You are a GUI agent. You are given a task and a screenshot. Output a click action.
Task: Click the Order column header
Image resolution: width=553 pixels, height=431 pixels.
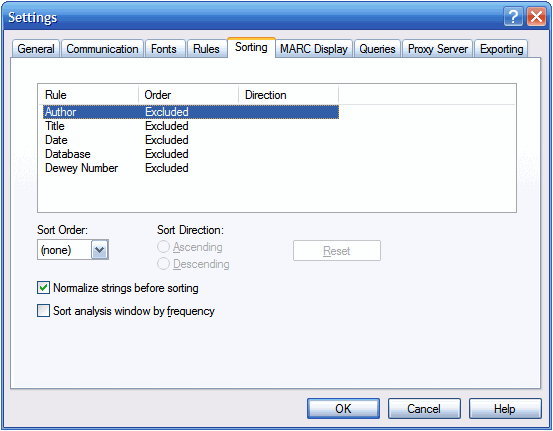coord(188,95)
